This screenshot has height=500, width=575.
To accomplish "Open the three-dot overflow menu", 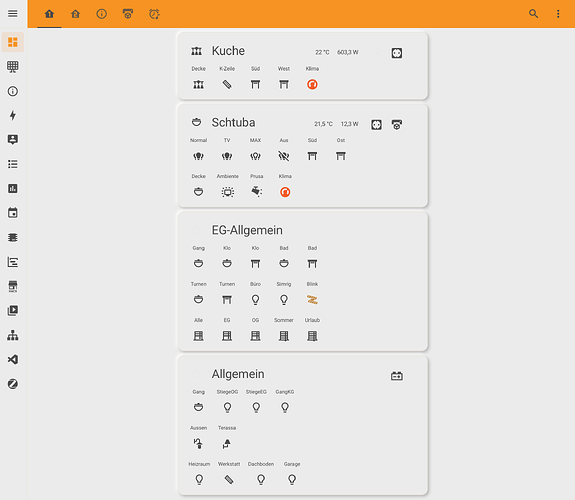I will point(558,14).
